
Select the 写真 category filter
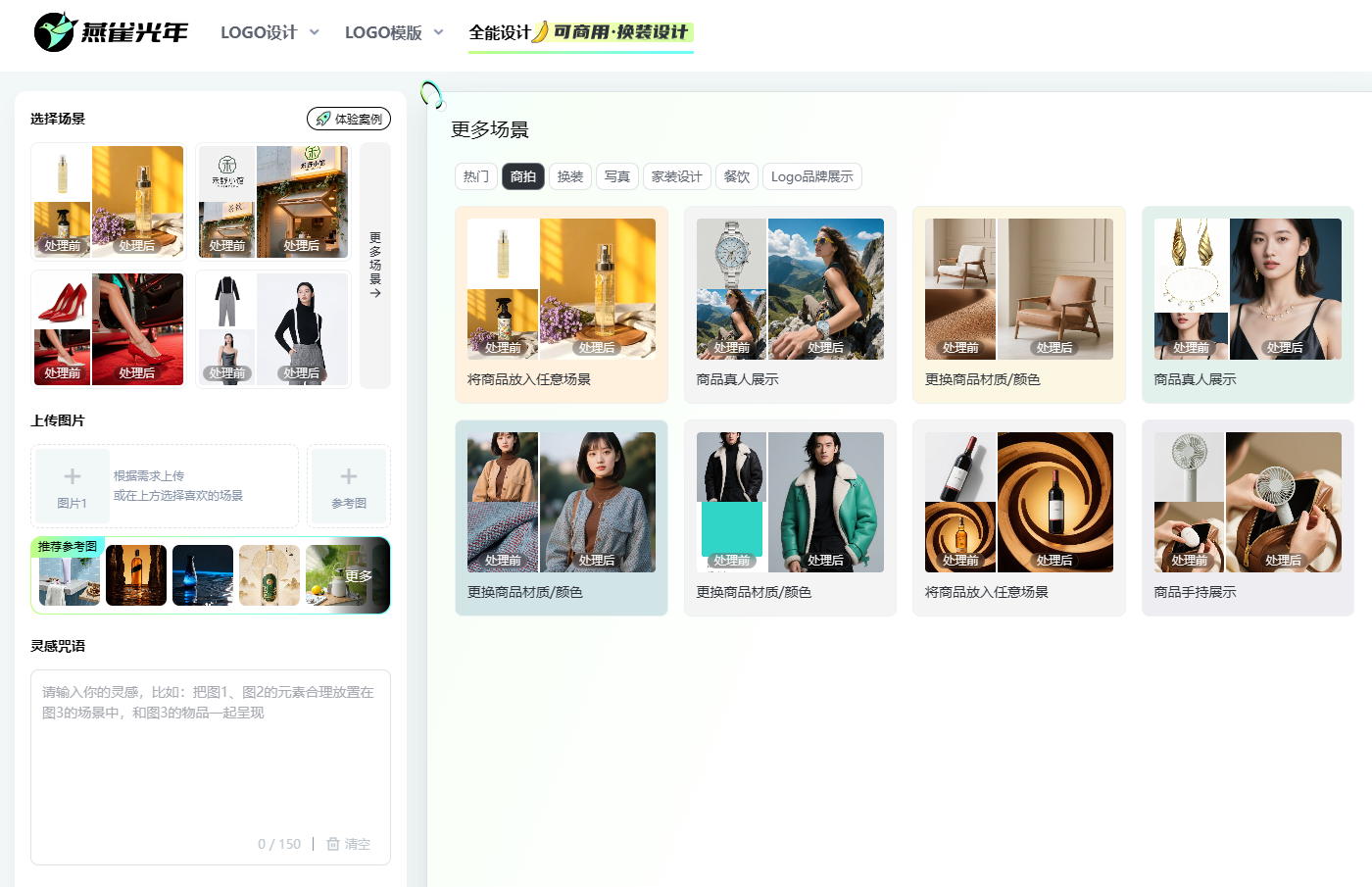tap(617, 176)
